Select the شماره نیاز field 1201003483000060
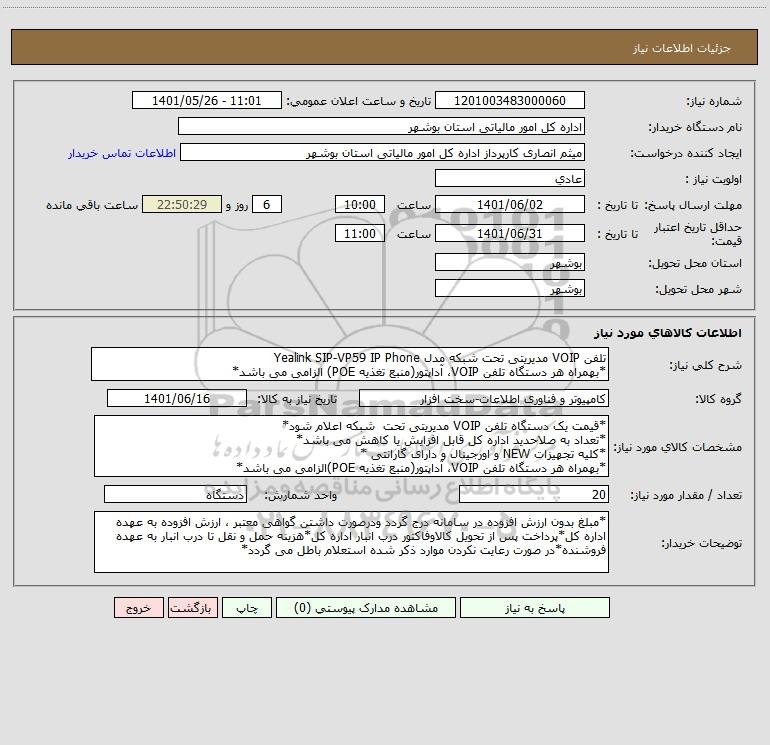The image size is (770, 745). tap(510, 101)
